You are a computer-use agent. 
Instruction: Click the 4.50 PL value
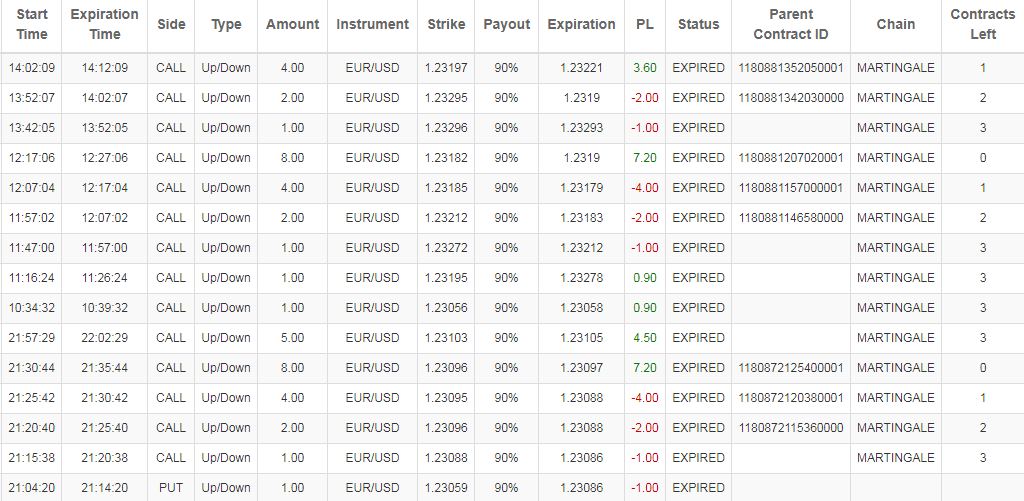(x=644, y=338)
